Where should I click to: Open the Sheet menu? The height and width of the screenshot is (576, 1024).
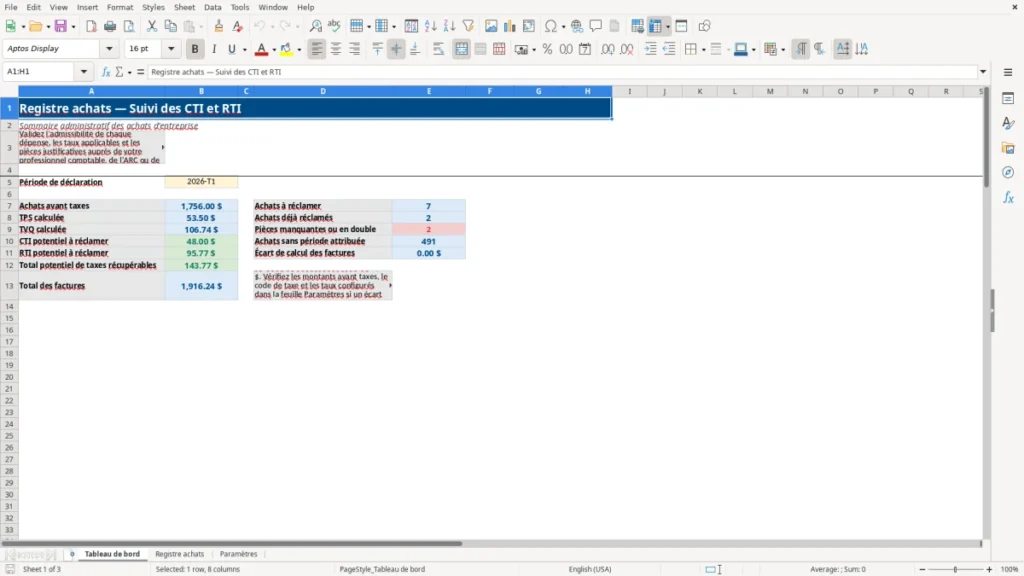tap(184, 7)
